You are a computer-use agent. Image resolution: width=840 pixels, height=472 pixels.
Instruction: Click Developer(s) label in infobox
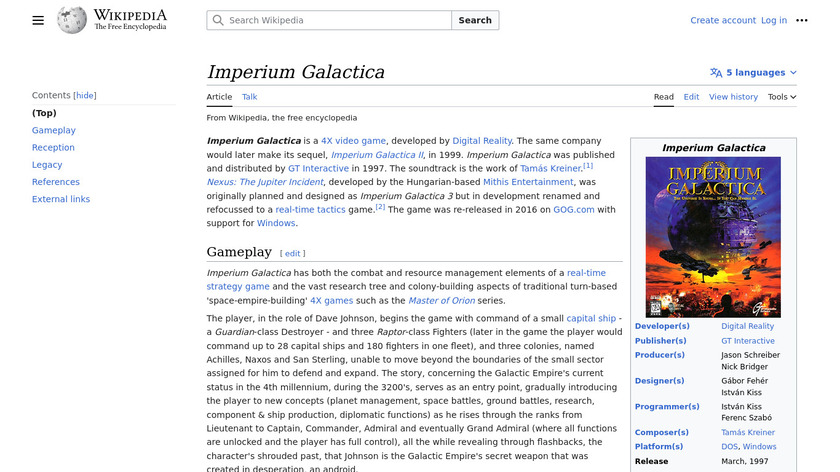(x=662, y=326)
